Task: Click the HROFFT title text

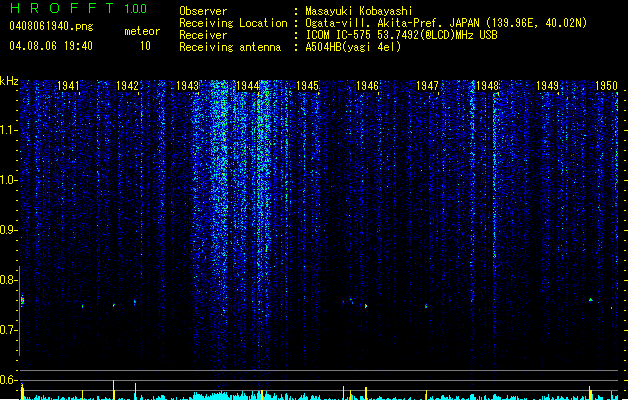Action: coord(62,8)
